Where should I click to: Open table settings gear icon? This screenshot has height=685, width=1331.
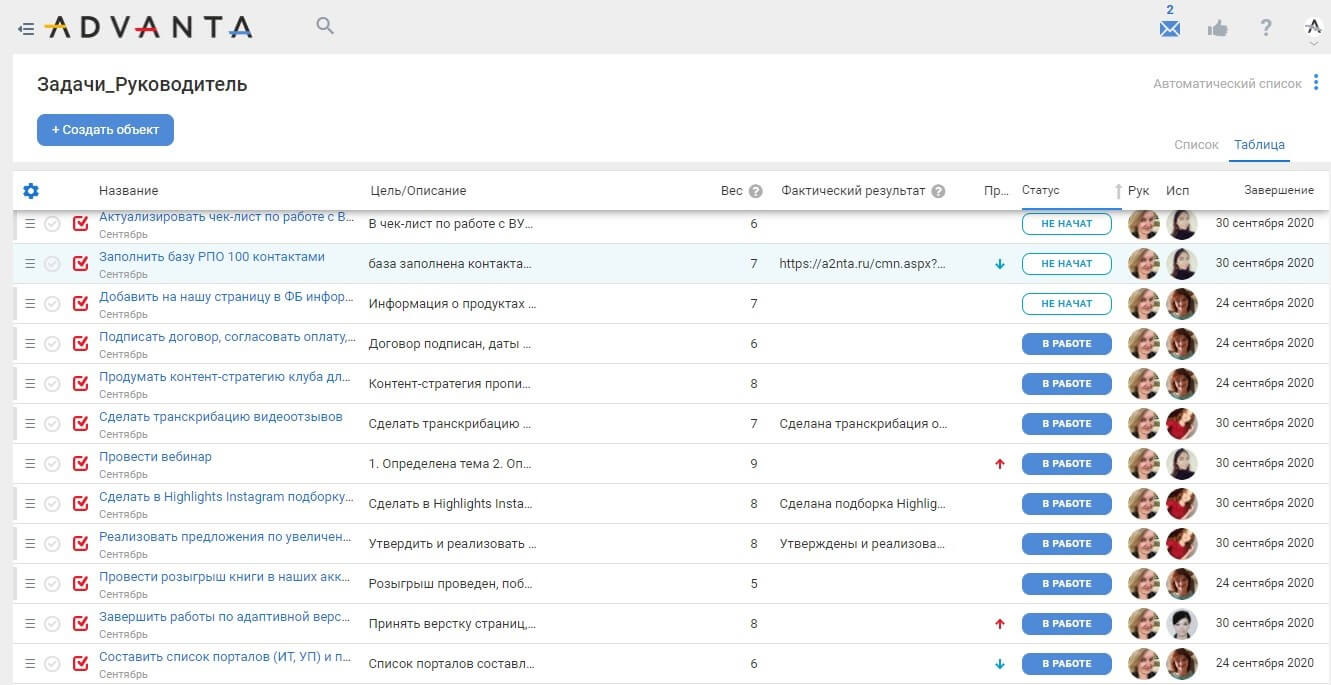pos(31,191)
